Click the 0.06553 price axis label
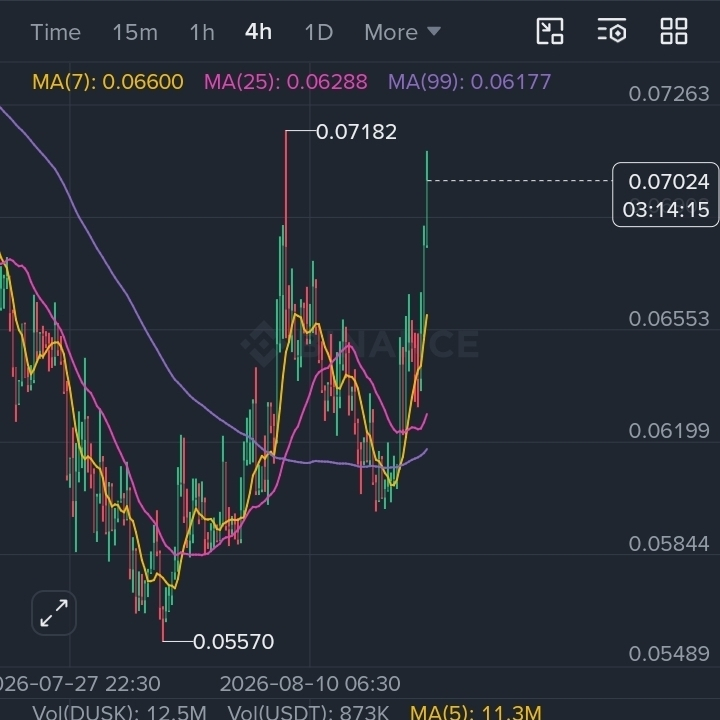 click(669, 319)
